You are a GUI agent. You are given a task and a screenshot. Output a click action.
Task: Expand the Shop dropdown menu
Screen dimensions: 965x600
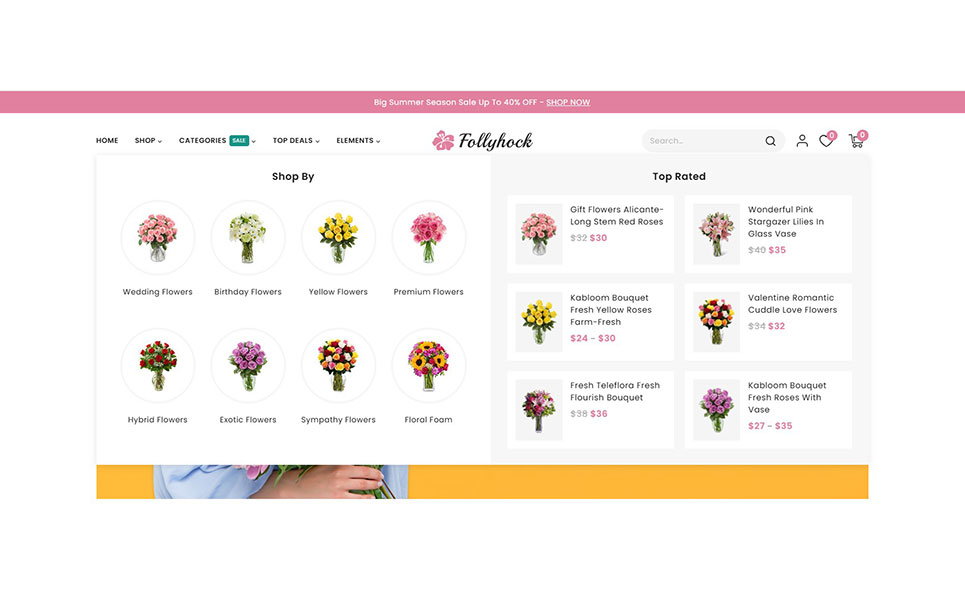[148, 140]
